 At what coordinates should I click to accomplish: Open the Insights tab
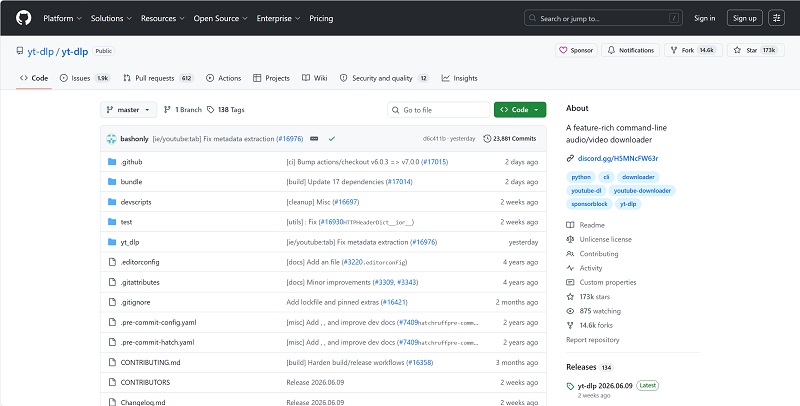tap(460, 78)
